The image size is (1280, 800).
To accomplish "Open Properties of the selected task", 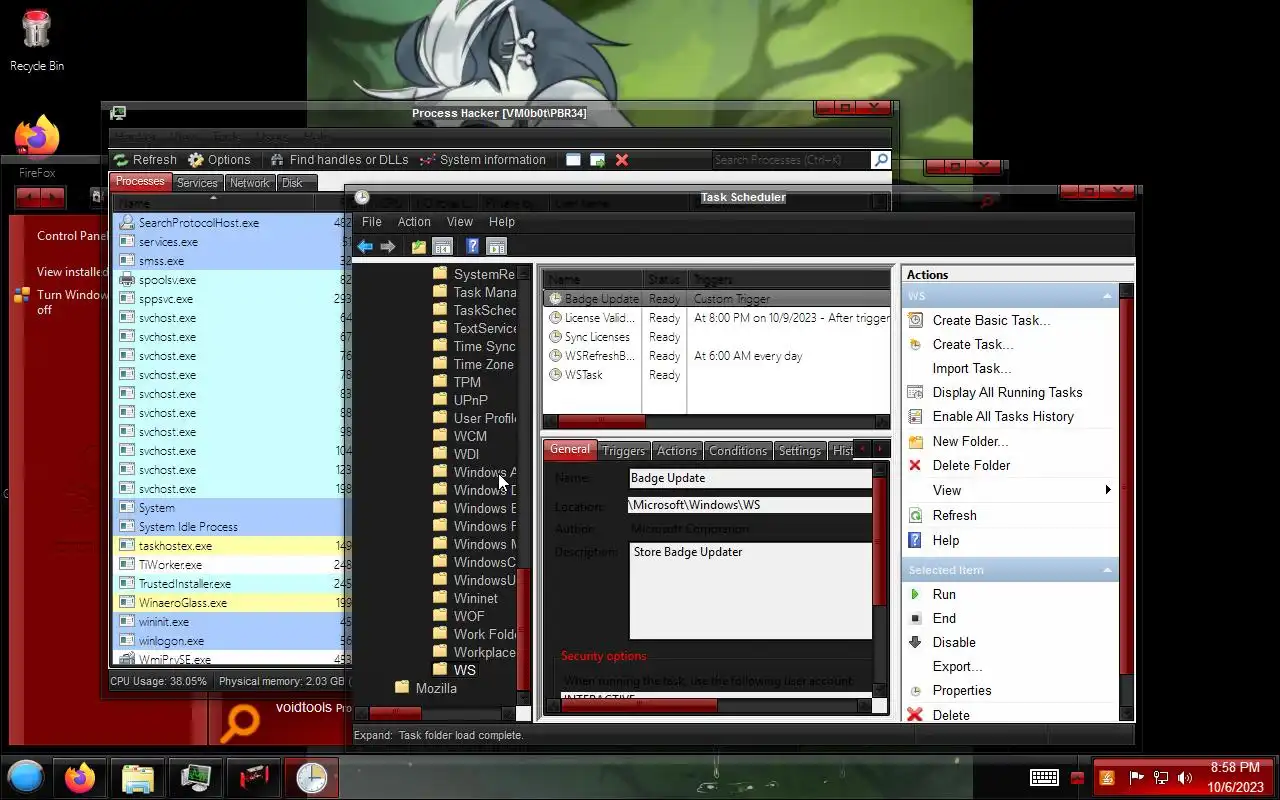I will [961, 691].
